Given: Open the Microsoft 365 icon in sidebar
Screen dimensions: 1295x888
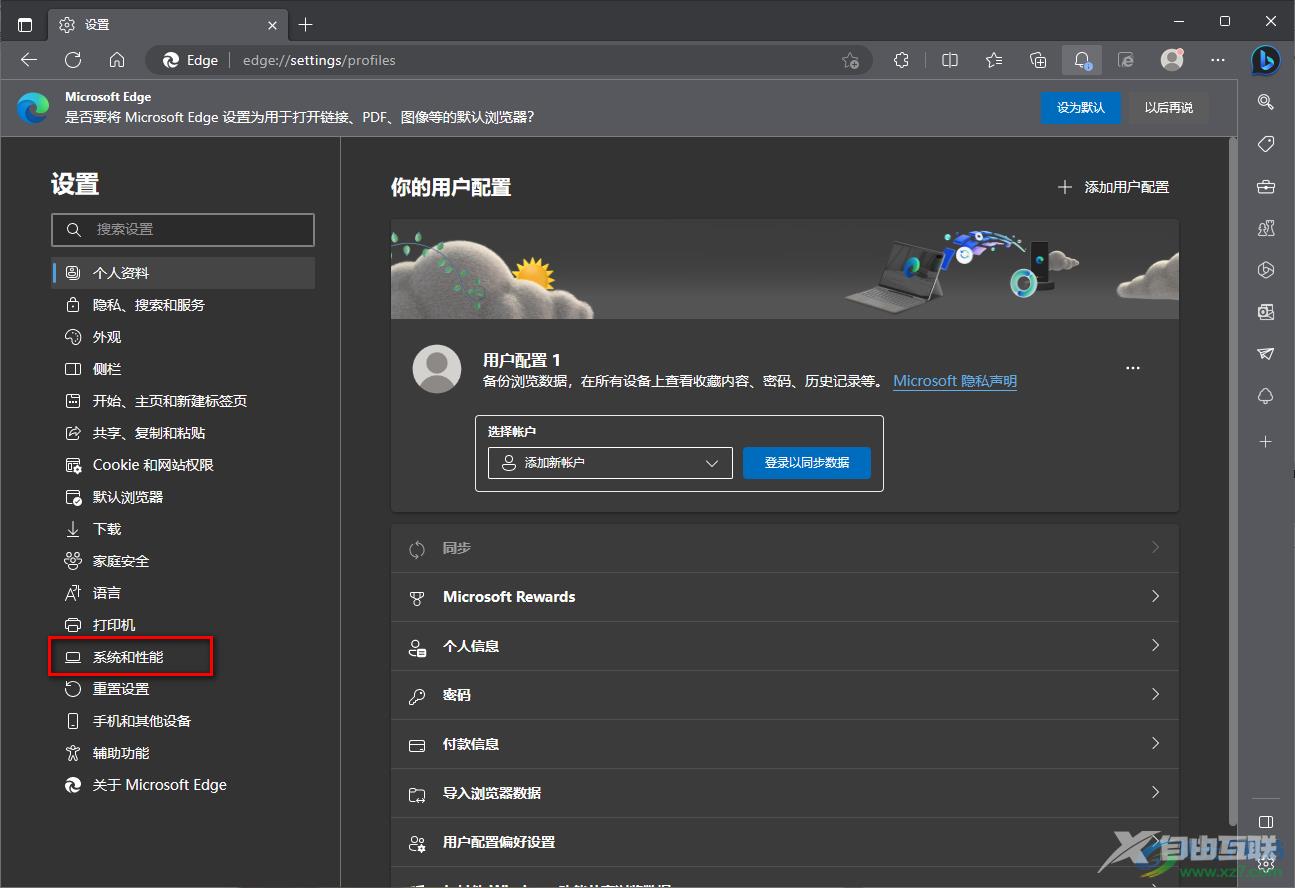Looking at the screenshot, I should (1266, 270).
